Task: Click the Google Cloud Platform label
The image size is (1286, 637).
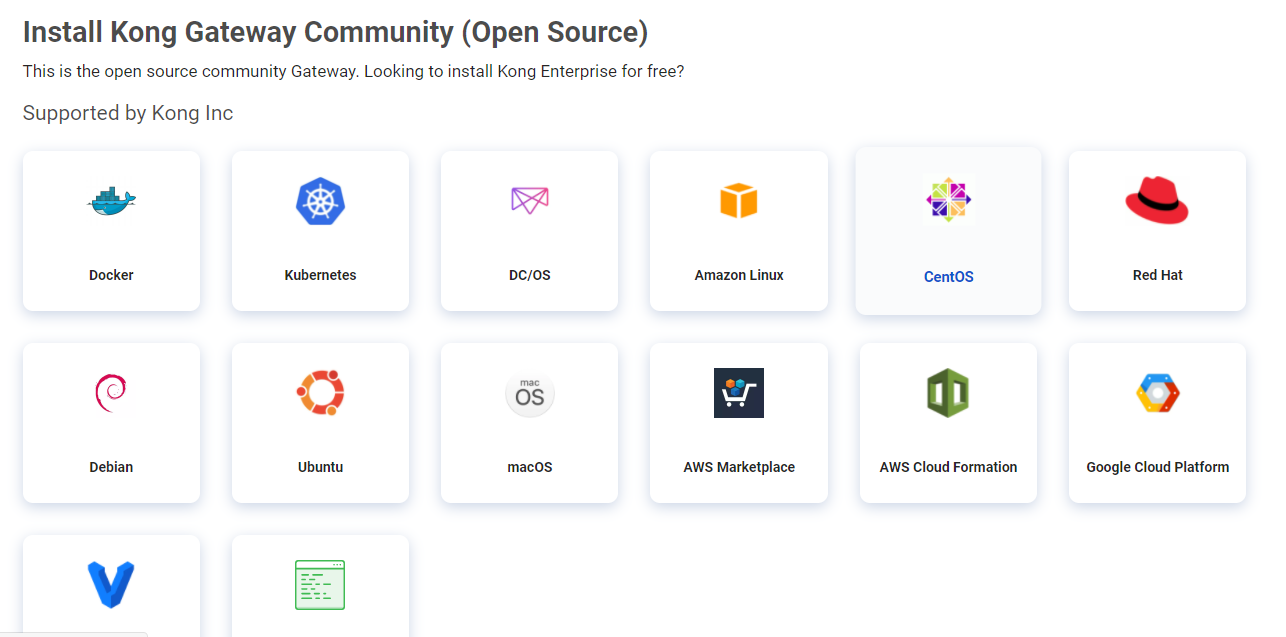Action: coord(1157,467)
